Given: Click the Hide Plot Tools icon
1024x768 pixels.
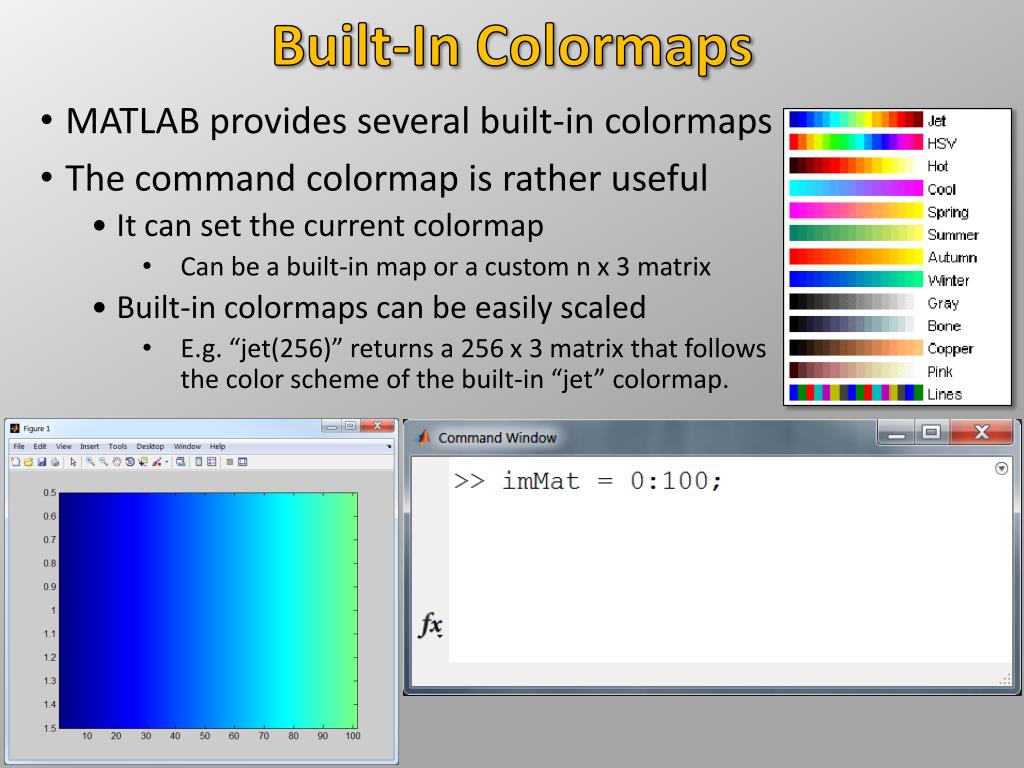Looking at the screenshot, I should (230, 462).
